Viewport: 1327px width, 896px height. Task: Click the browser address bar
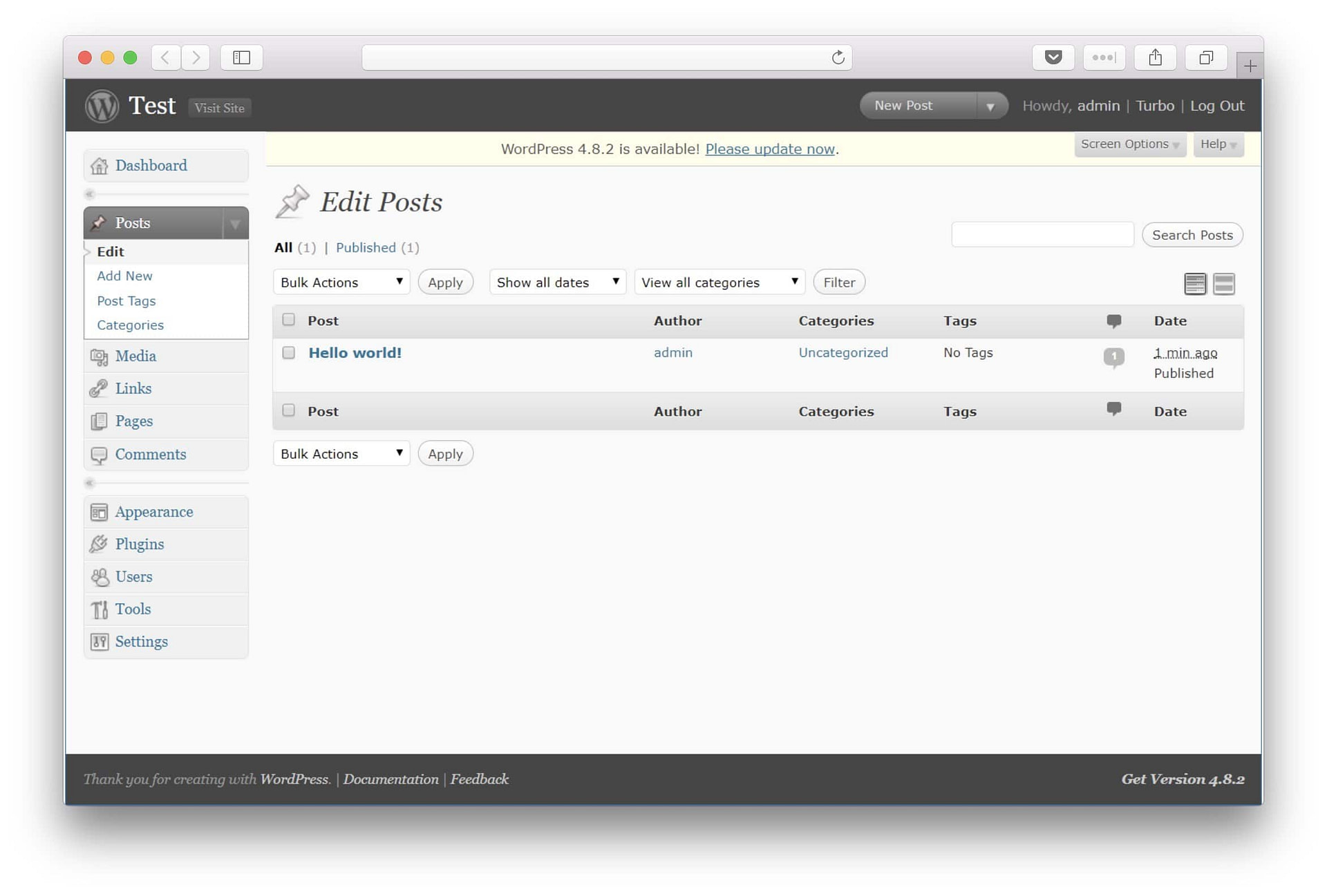[607, 57]
